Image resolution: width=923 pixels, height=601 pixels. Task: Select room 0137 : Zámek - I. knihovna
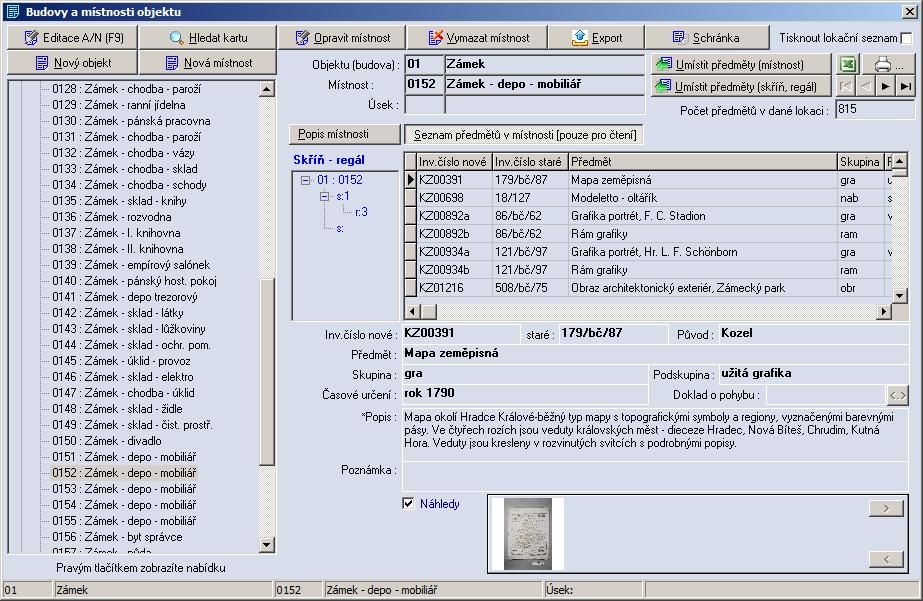point(117,233)
